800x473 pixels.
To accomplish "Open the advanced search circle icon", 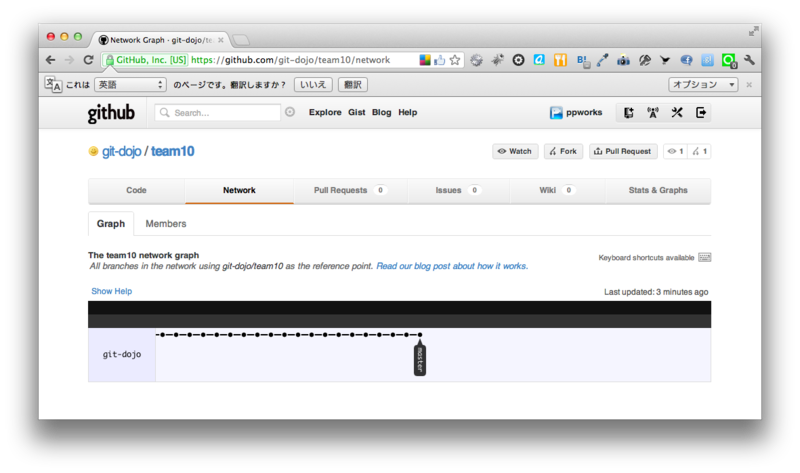I will click(290, 112).
